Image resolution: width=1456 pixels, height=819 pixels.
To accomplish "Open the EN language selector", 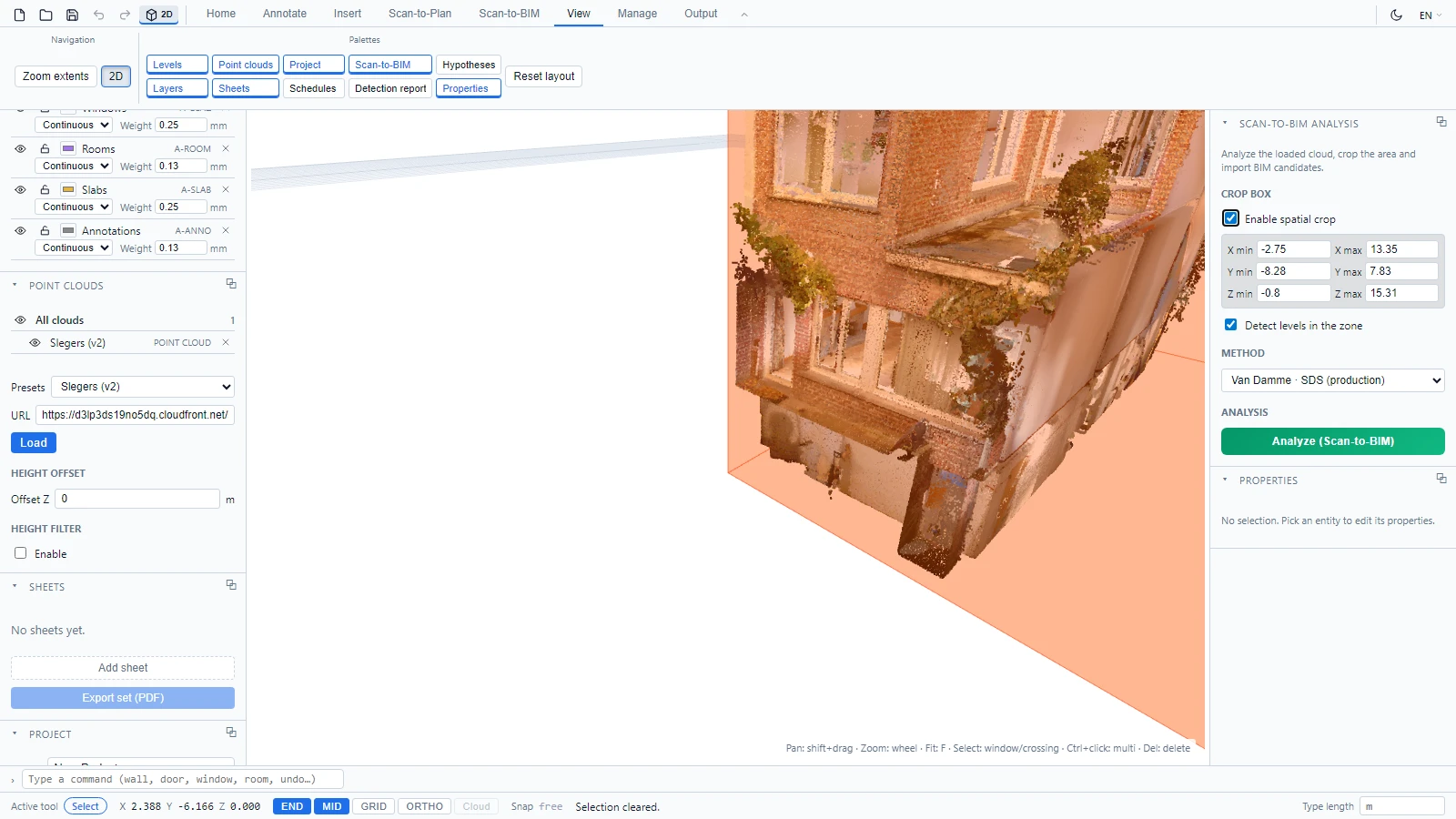I will tap(1431, 15).
